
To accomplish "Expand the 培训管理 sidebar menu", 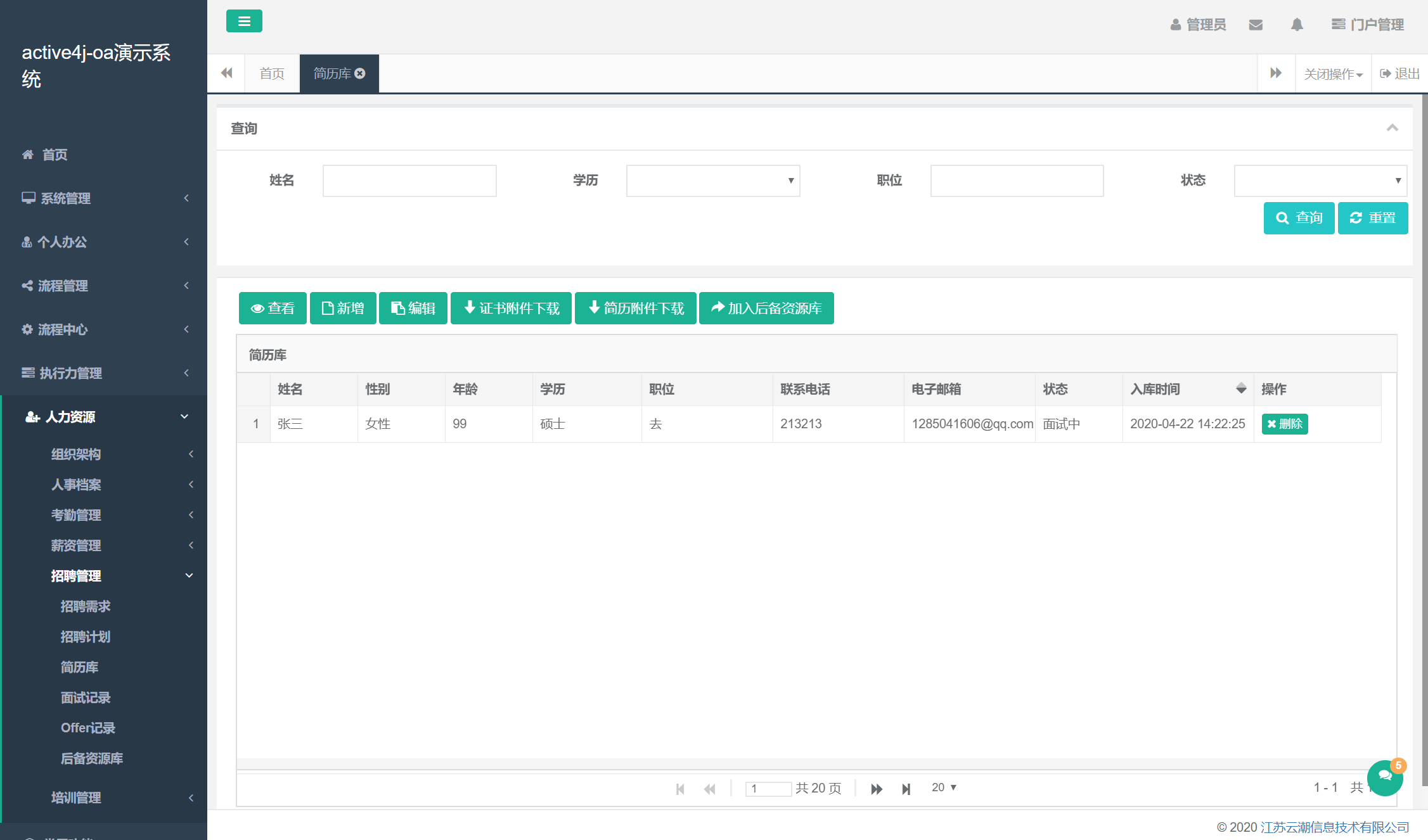I will 75,798.
